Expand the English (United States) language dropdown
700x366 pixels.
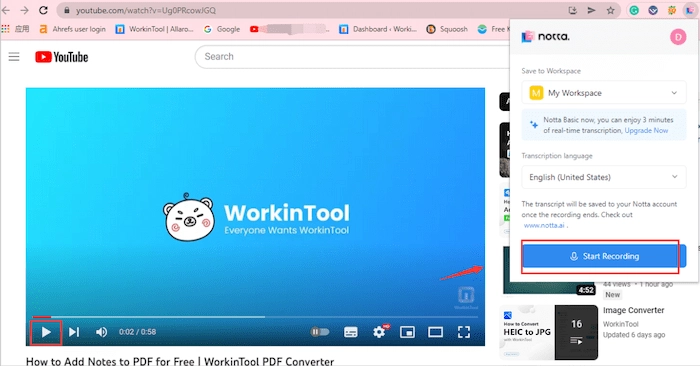click(x=604, y=177)
